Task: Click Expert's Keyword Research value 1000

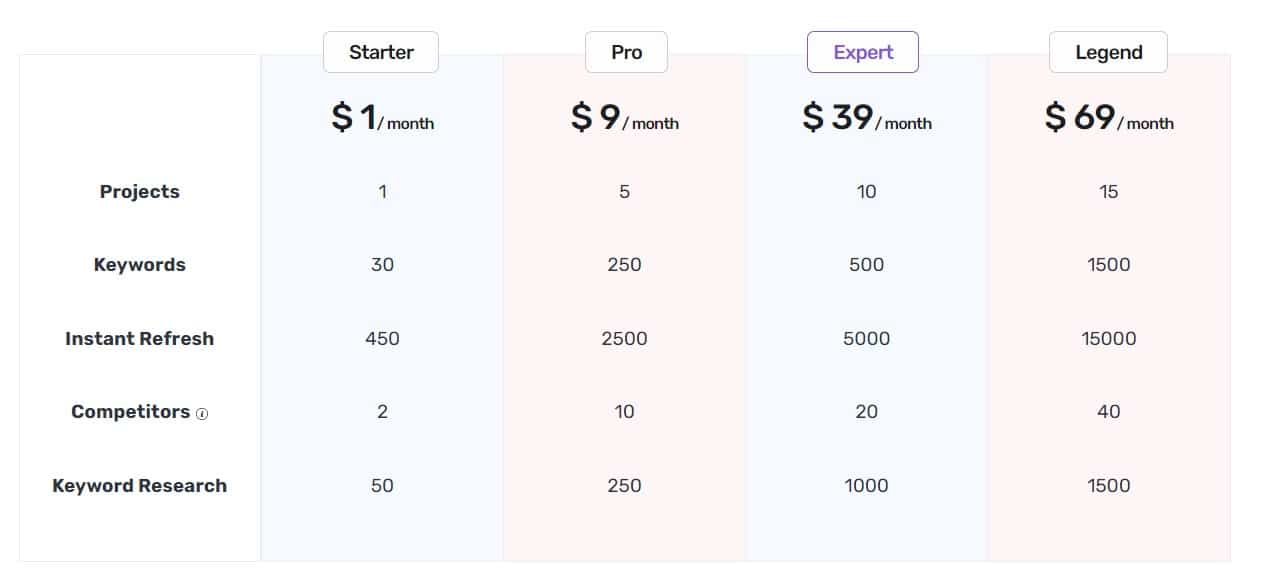Action: 866,486
